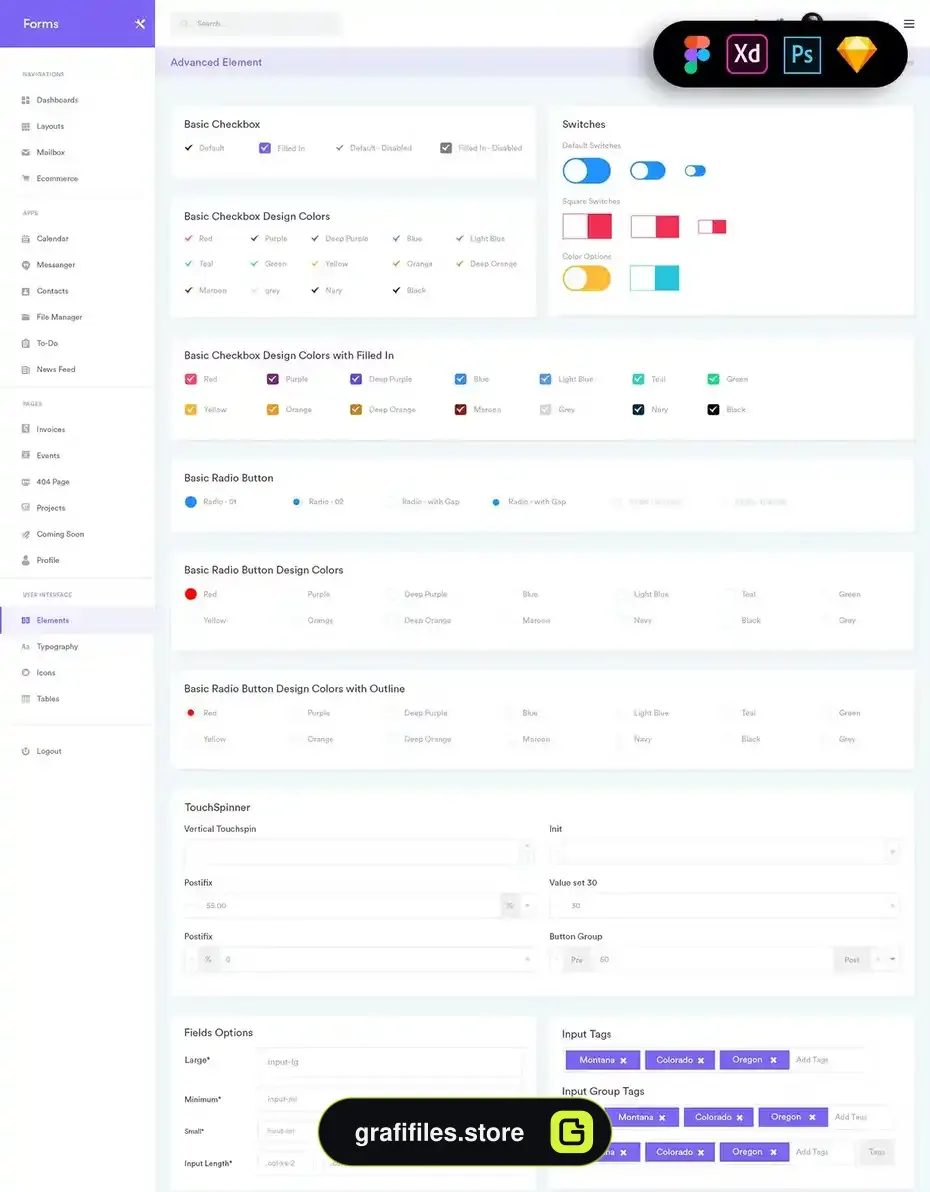Remove the Montana tag in Input Tags
Viewport: 930px width, 1192px height.
click(624, 1060)
